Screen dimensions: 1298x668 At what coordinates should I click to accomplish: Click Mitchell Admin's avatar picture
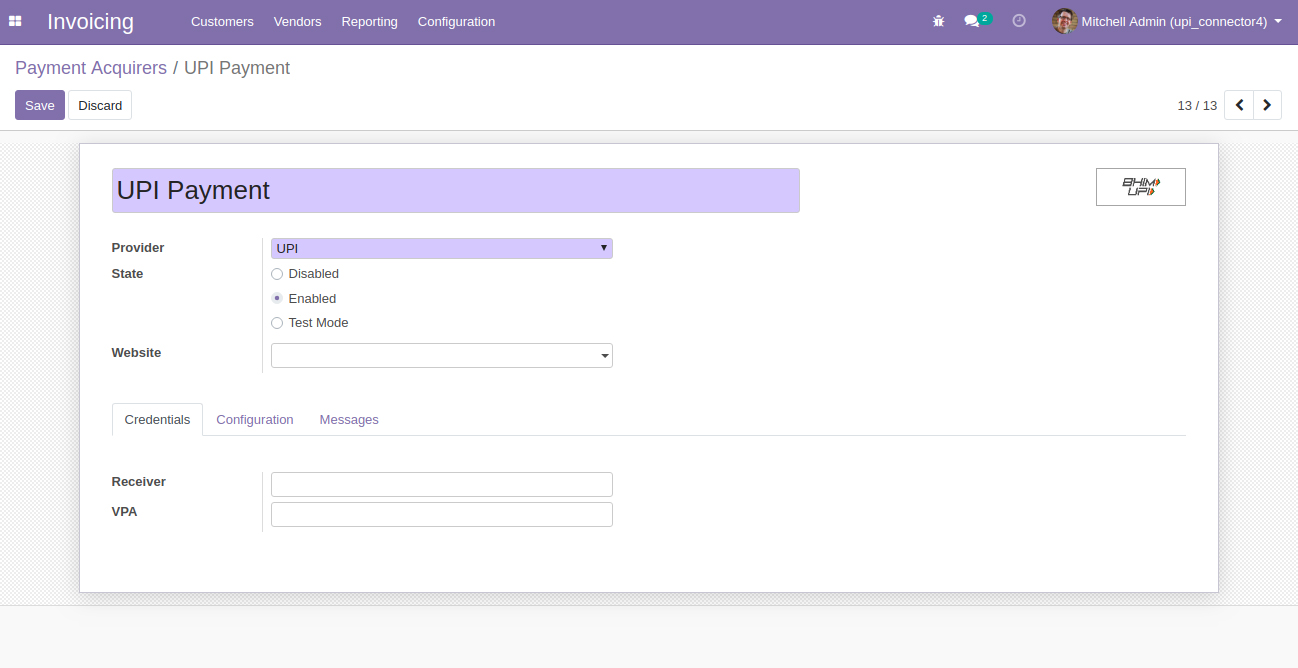[1064, 21]
